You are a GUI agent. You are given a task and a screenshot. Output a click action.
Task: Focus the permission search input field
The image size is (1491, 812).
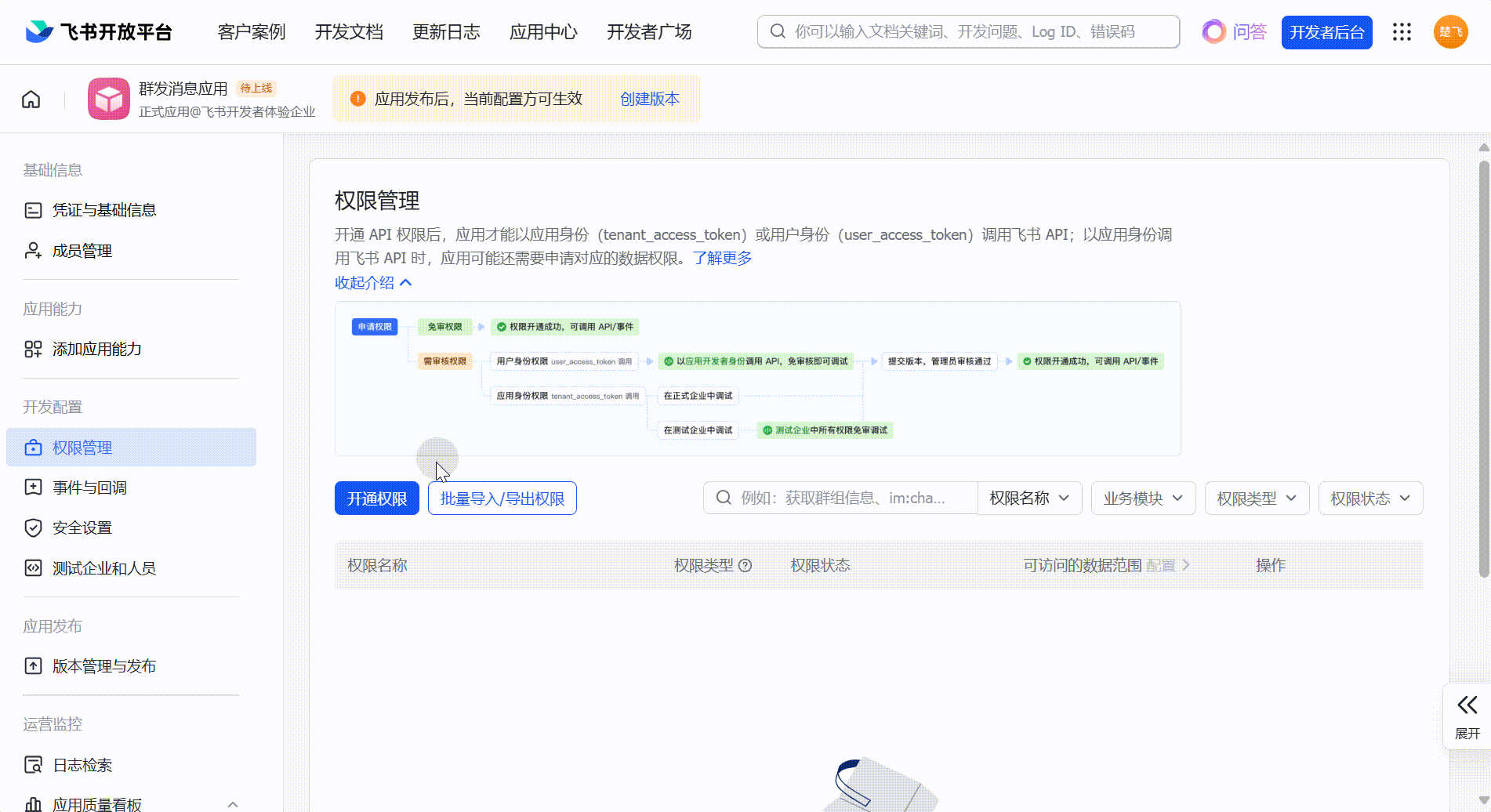coord(851,498)
